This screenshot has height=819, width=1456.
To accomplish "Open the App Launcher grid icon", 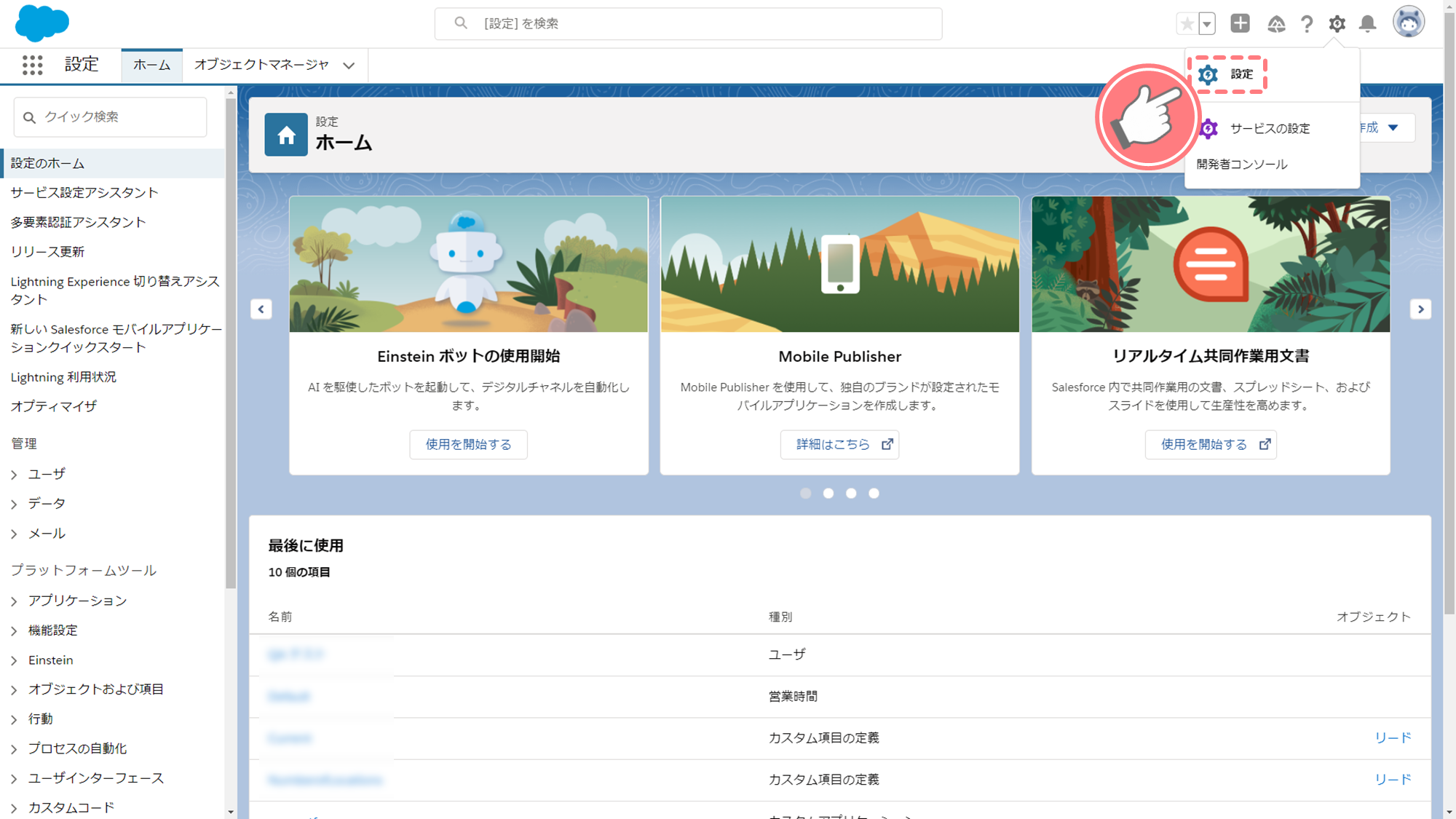I will tap(32, 65).
